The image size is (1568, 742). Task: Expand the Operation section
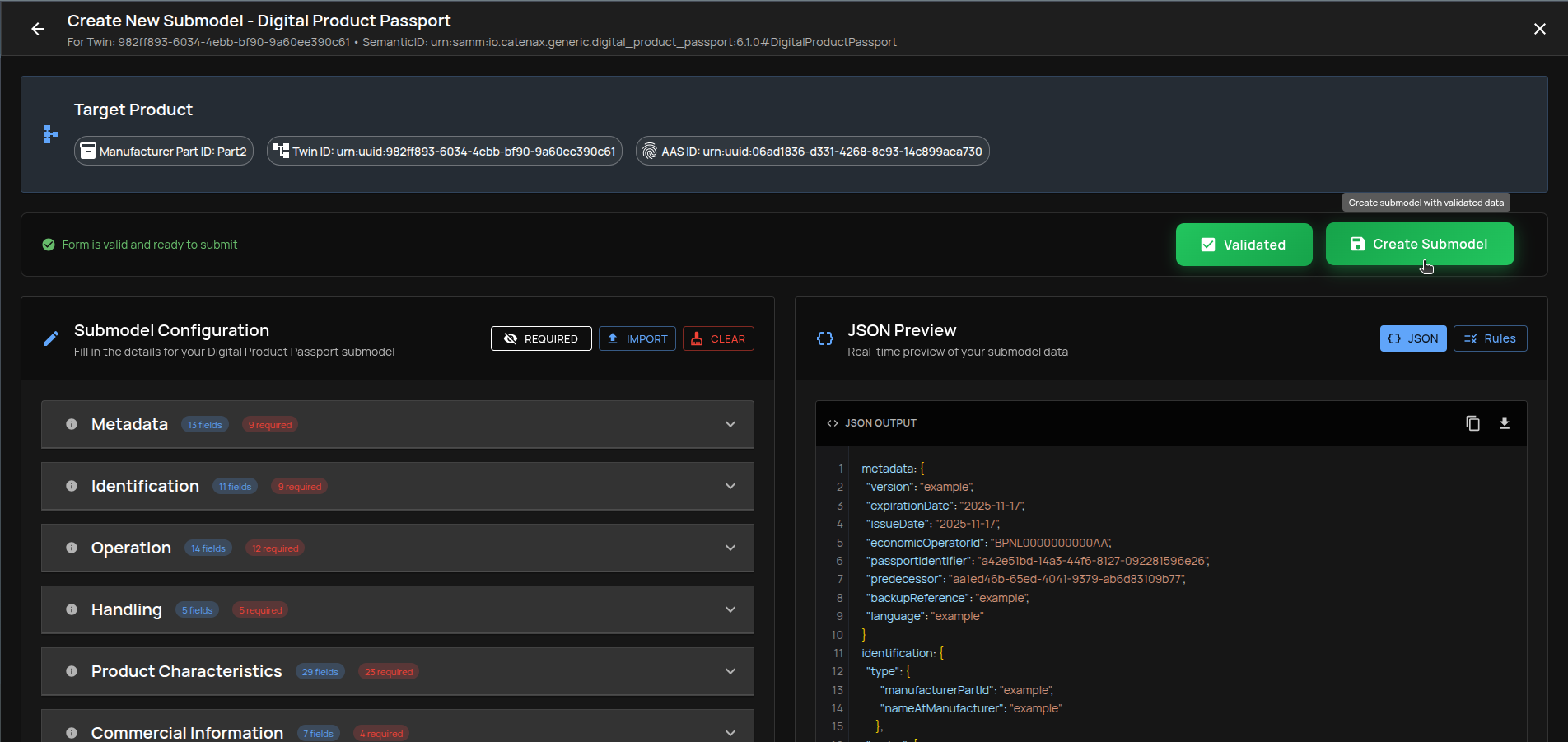[x=730, y=548]
